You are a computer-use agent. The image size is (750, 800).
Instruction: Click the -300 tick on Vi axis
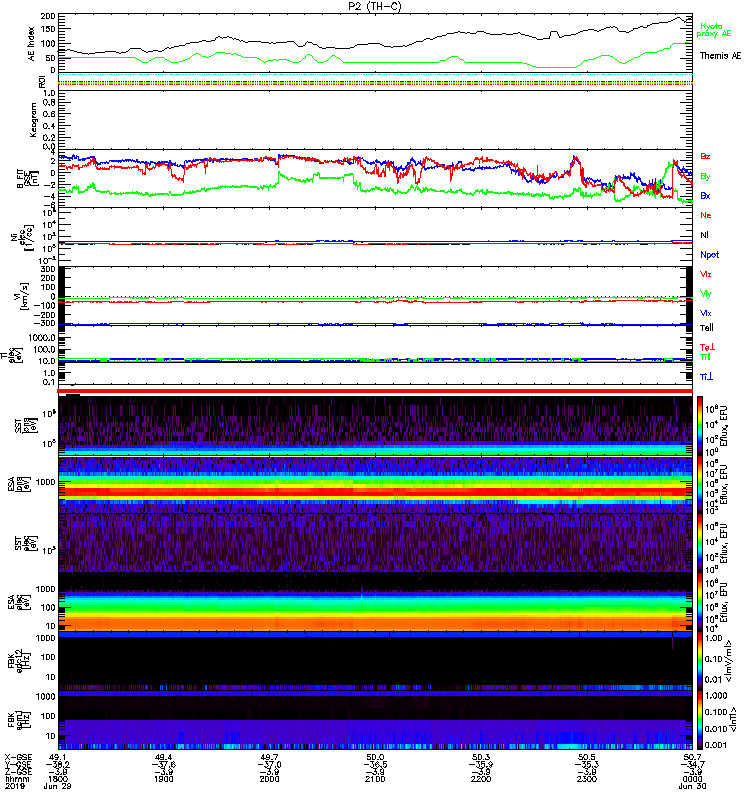(x=44, y=323)
